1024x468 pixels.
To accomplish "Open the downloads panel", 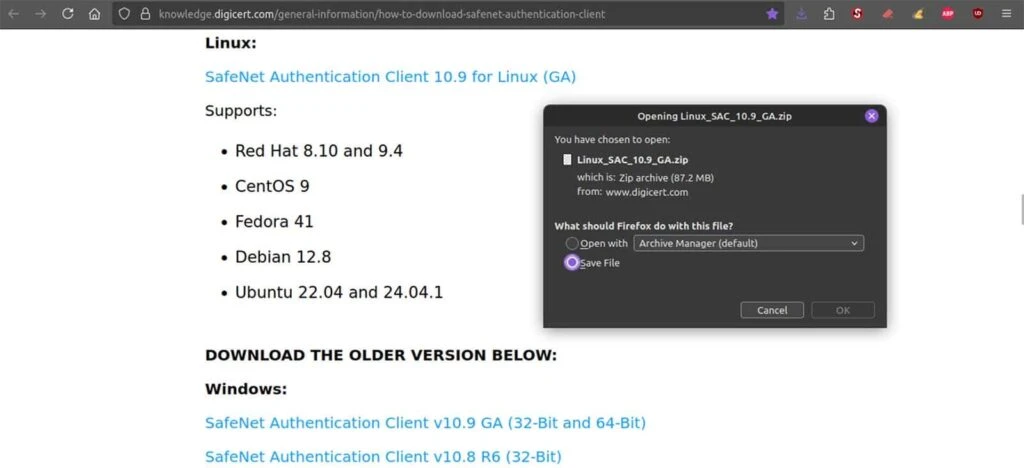I will point(802,14).
